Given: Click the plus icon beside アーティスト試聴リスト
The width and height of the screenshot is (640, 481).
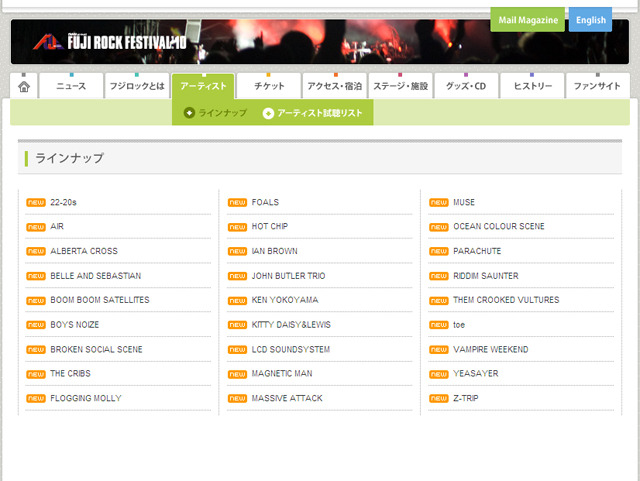Looking at the screenshot, I should point(268,113).
